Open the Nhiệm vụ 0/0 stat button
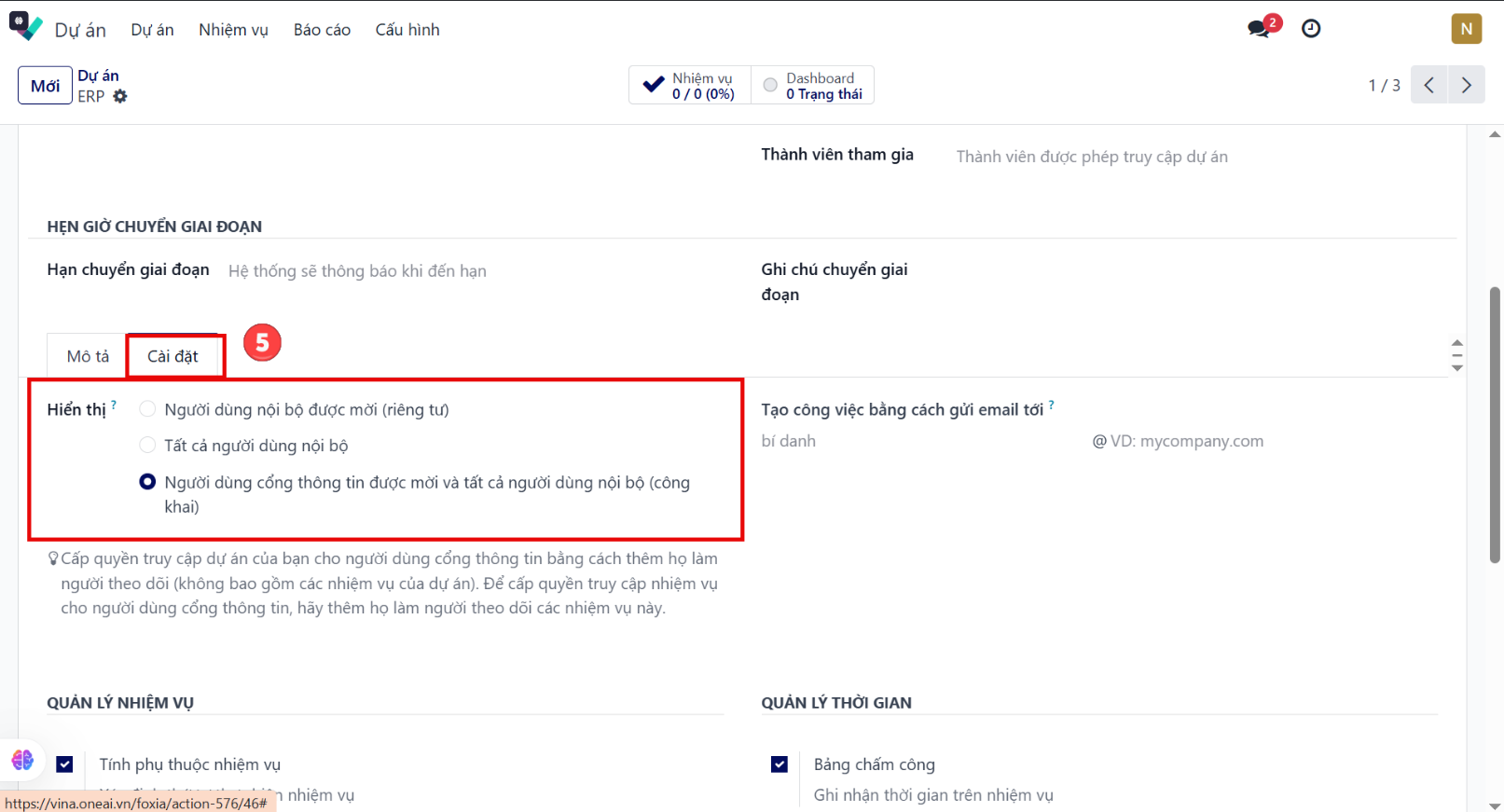 point(690,86)
